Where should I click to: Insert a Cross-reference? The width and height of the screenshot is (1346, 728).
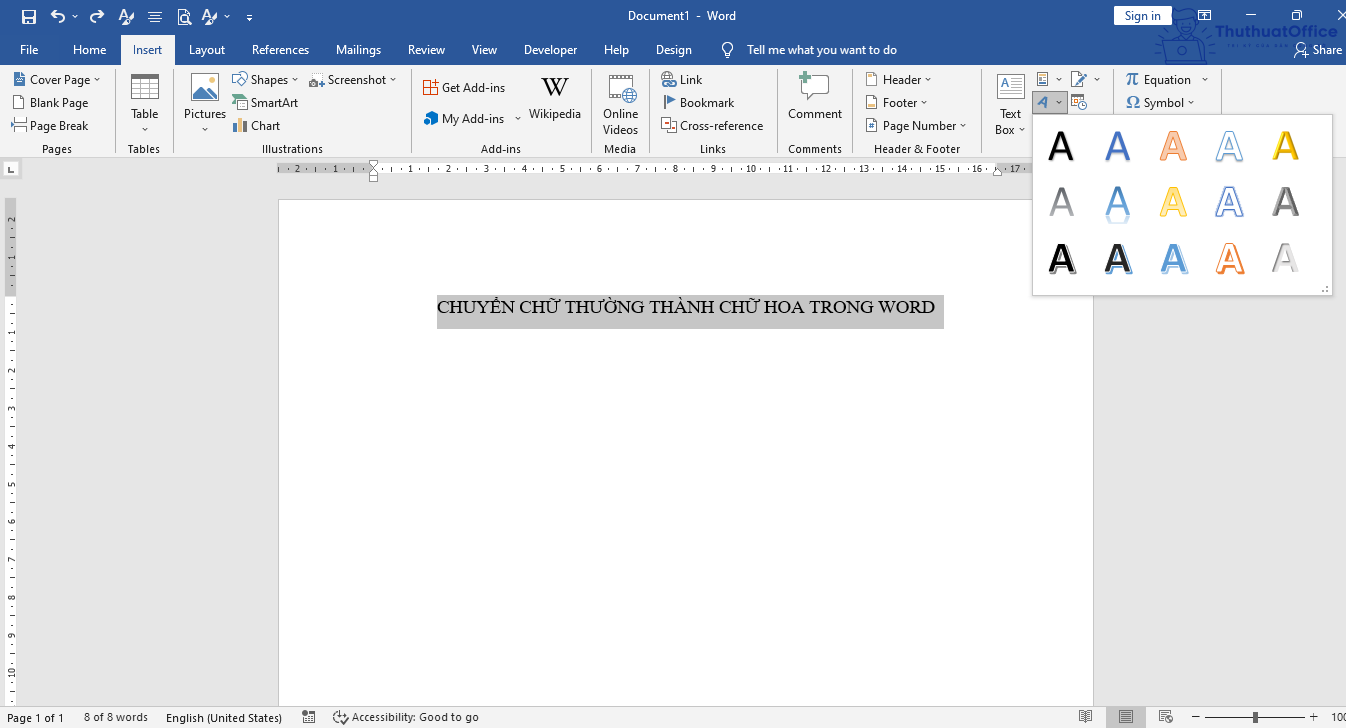(x=713, y=125)
